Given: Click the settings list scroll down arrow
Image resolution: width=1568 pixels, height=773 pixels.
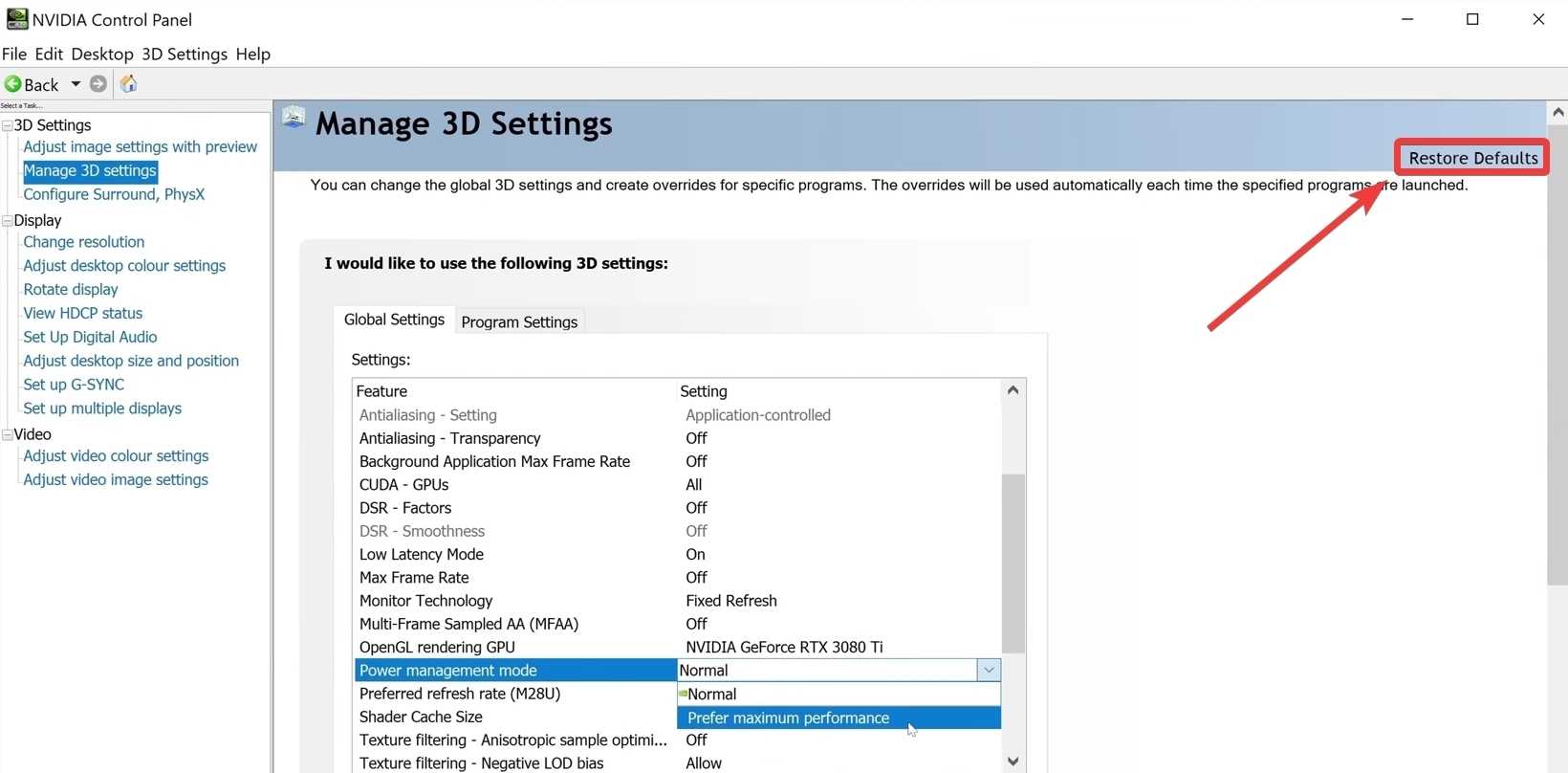Looking at the screenshot, I should [x=1013, y=762].
